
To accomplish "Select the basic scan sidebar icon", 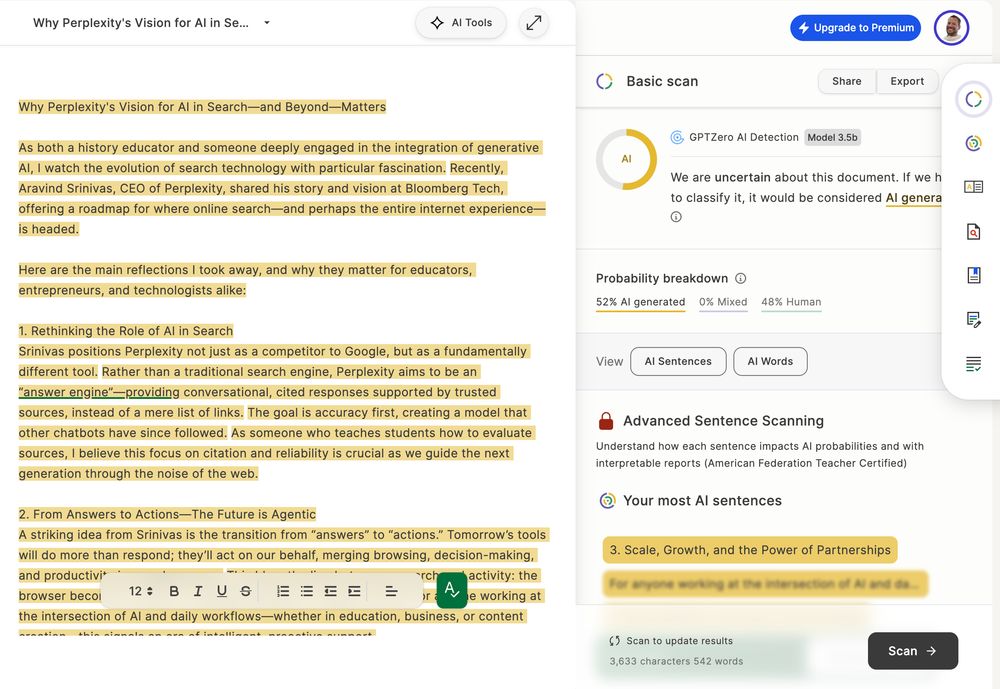I will pyautogui.click(x=973, y=100).
